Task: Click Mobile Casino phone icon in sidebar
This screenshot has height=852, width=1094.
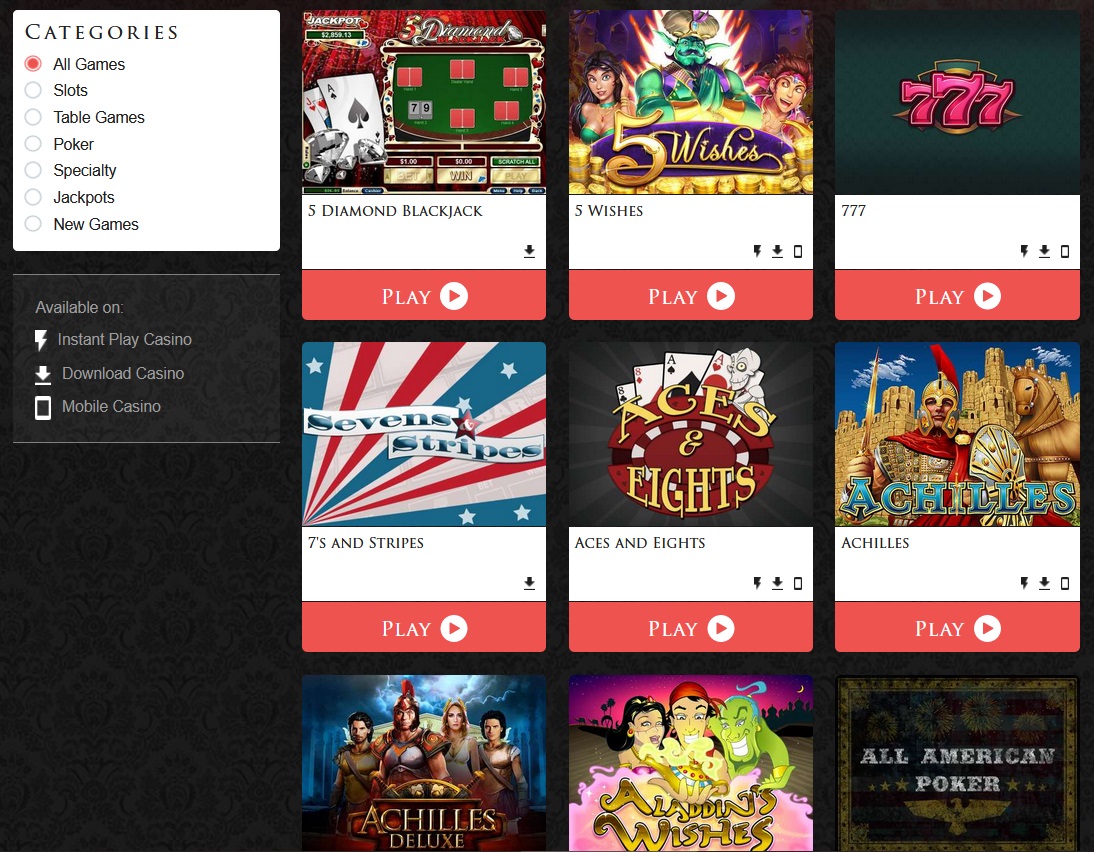Action: 43,408
